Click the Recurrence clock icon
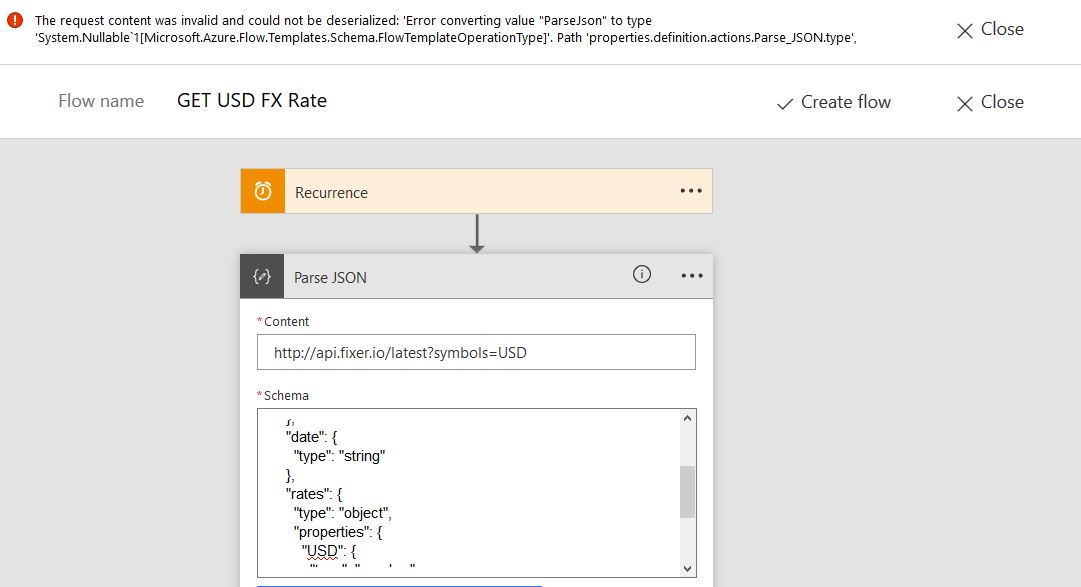 point(263,192)
